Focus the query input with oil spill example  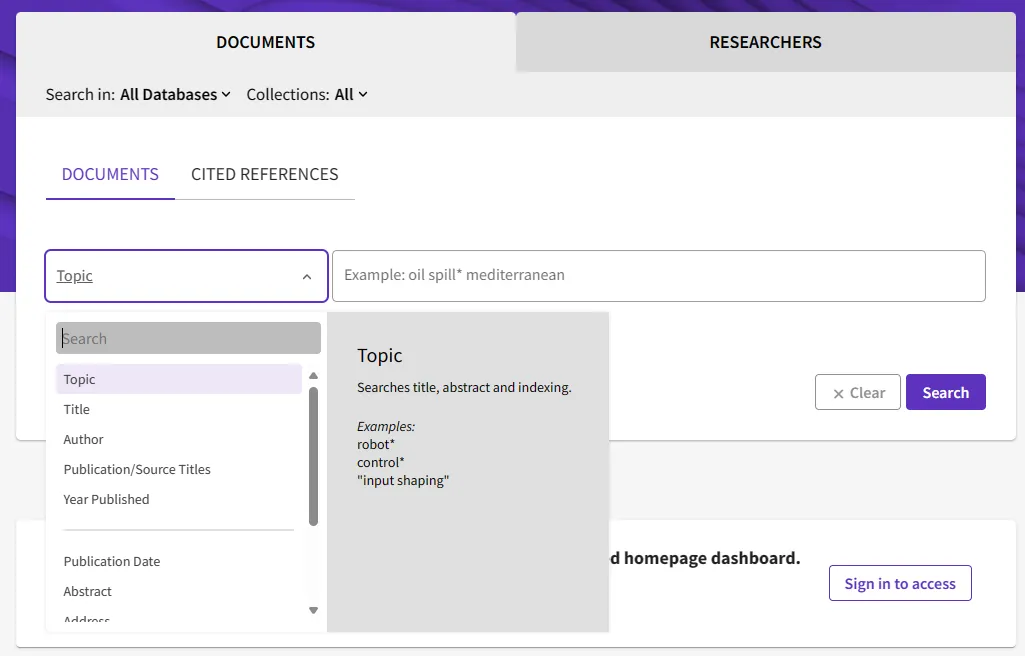click(x=659, y=276)
